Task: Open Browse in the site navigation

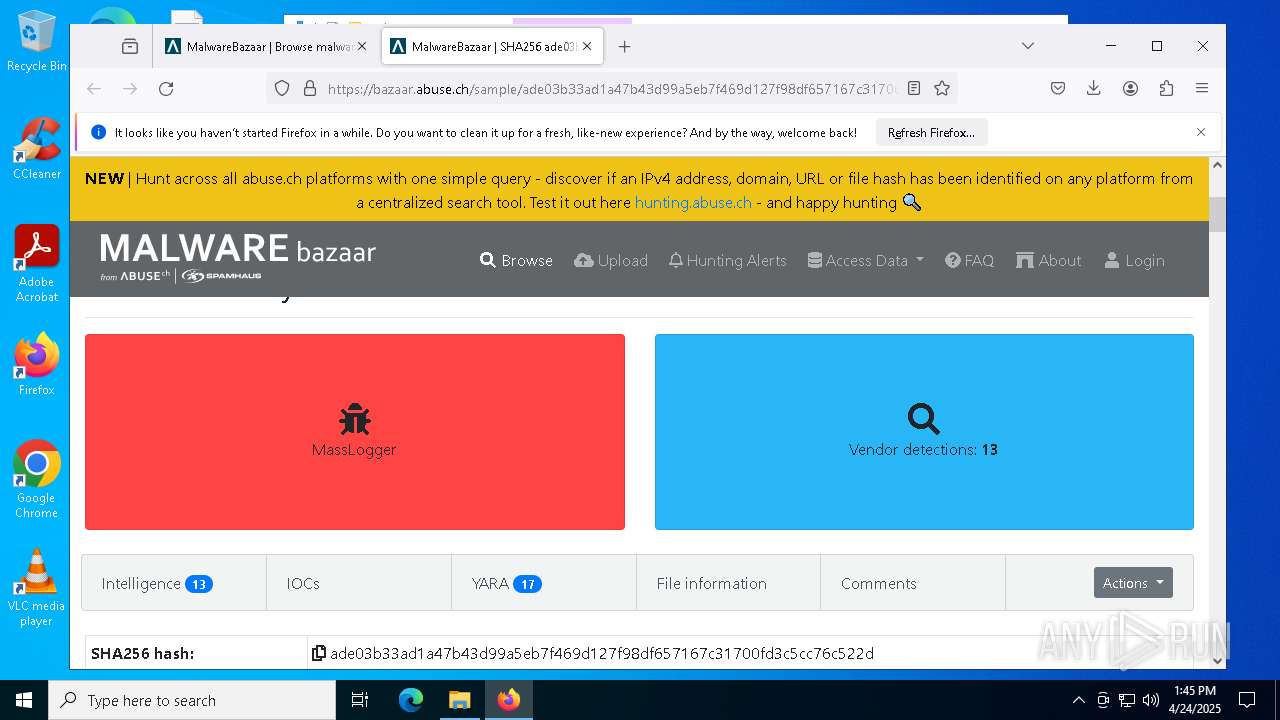Action: pyautogui.click(x=516, y=260)
